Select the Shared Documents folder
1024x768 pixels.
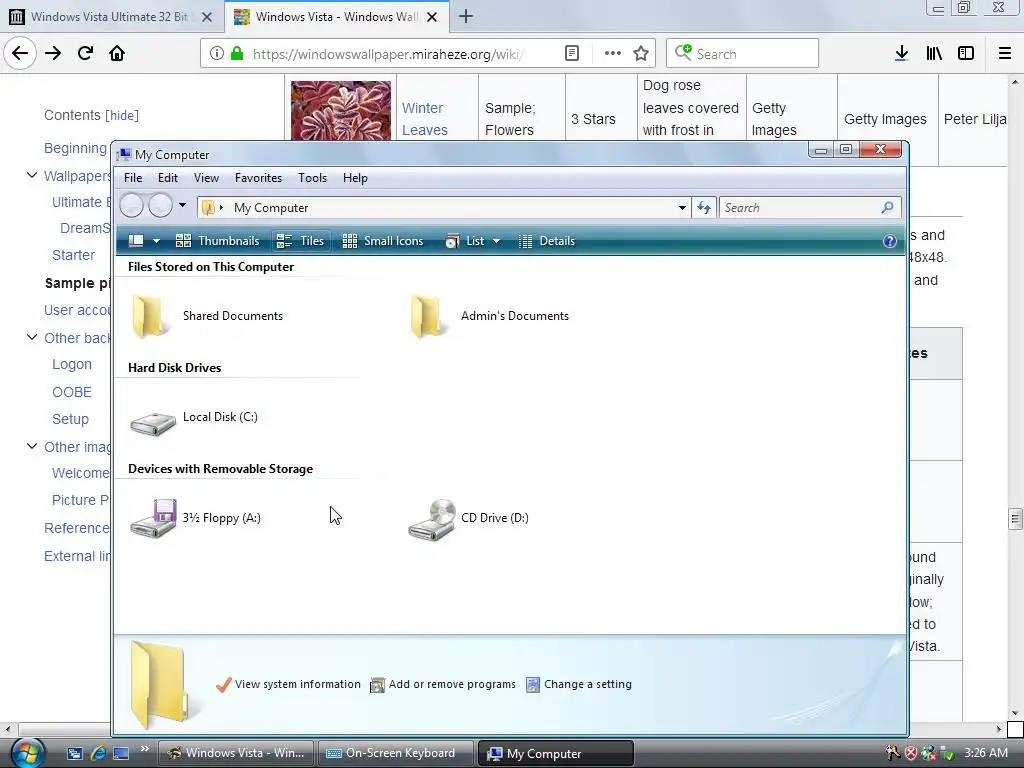206,316
